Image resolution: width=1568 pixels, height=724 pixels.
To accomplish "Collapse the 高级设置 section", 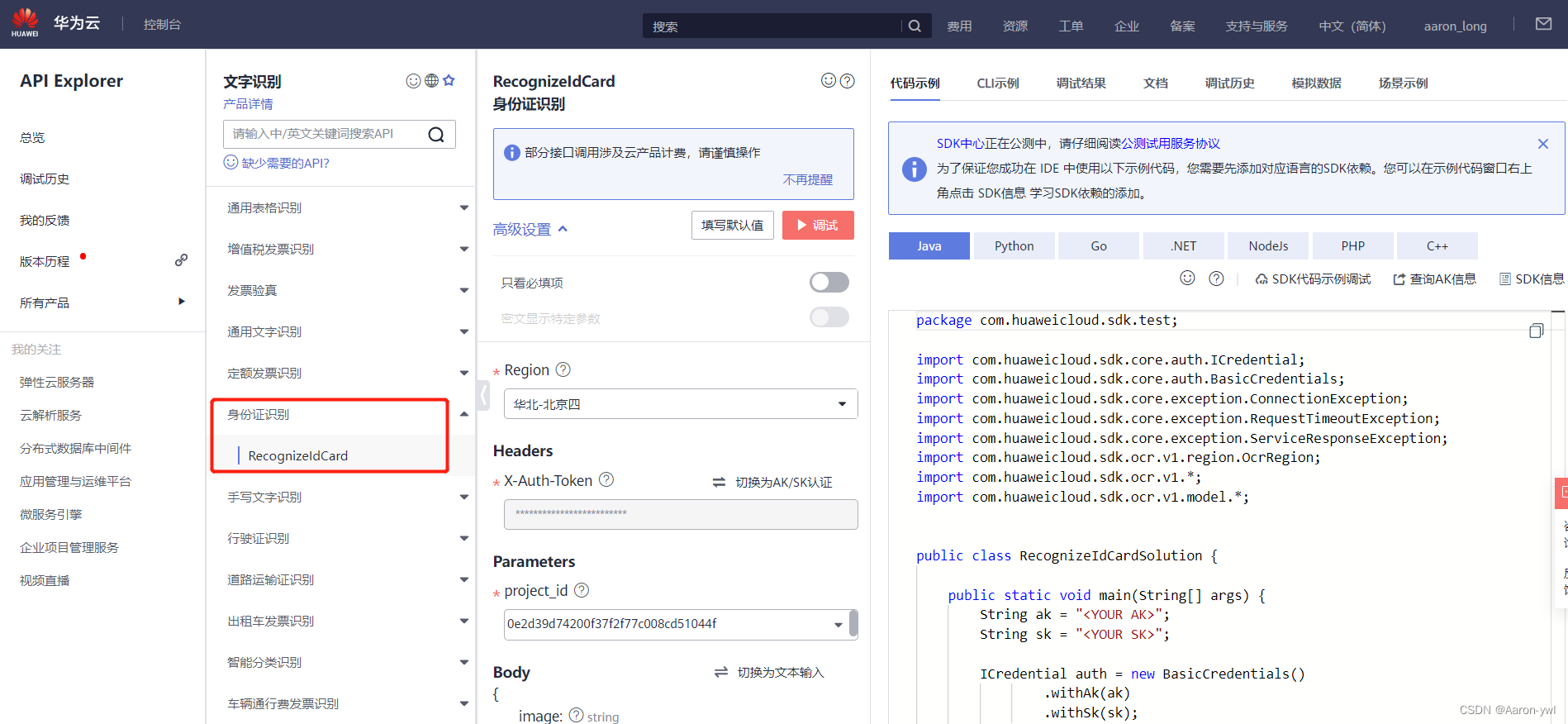I will (x=530, y=230).
